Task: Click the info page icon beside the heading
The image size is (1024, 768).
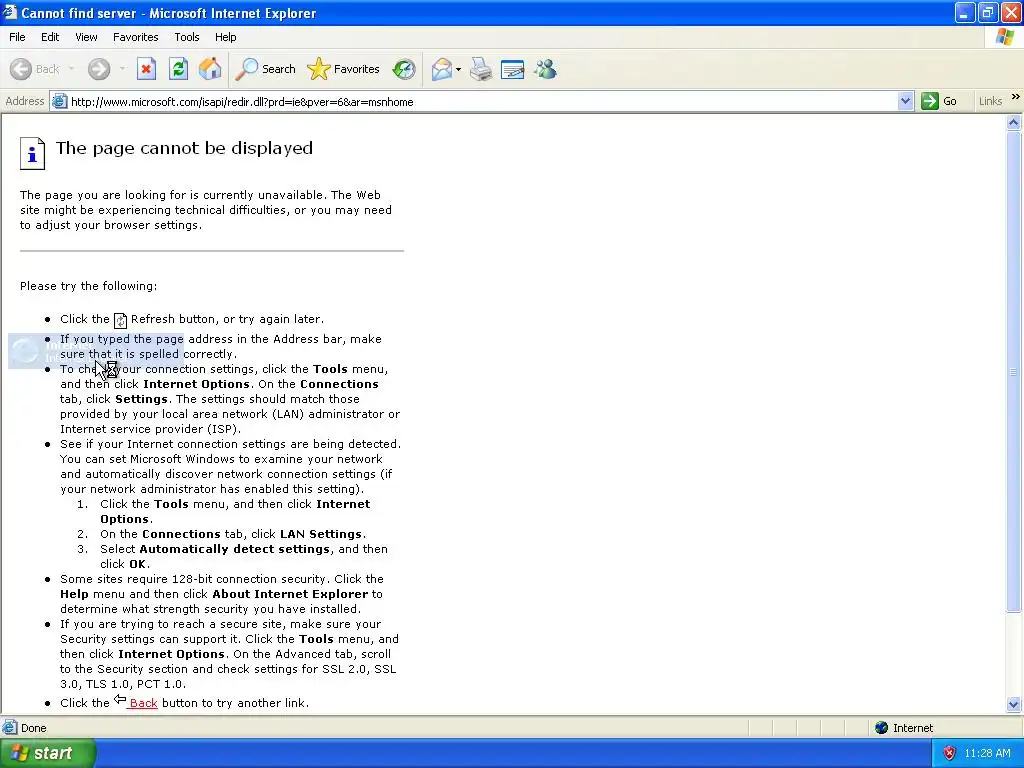Action: (x=32, y=153)
